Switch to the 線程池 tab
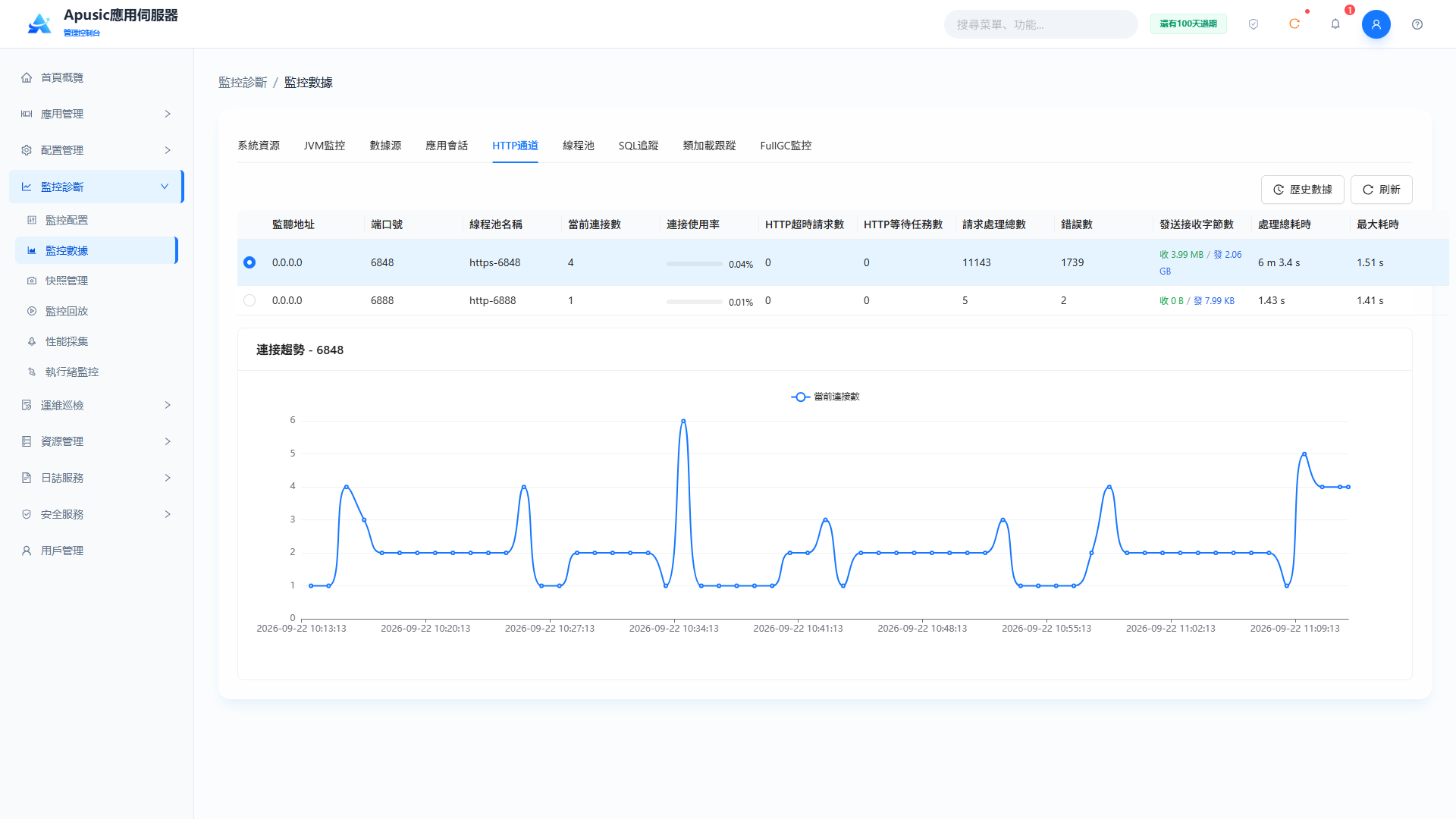1456x819 pixels. pyautogui.click(x=579, y=146)
